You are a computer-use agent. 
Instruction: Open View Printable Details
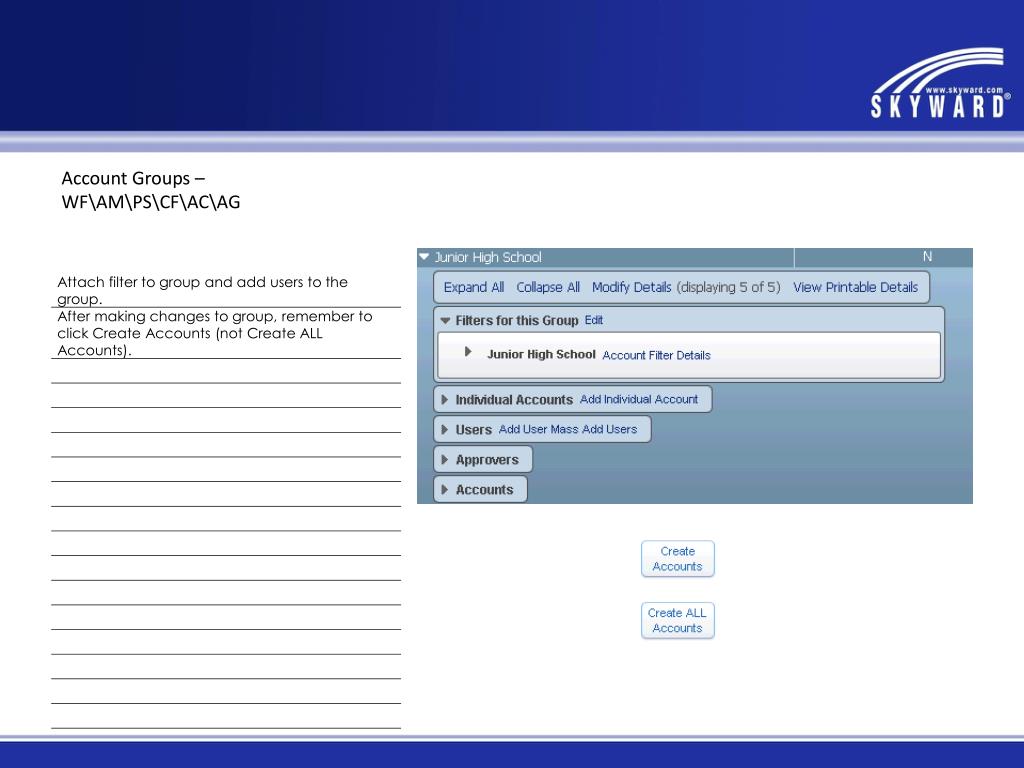tap(856, 287)
